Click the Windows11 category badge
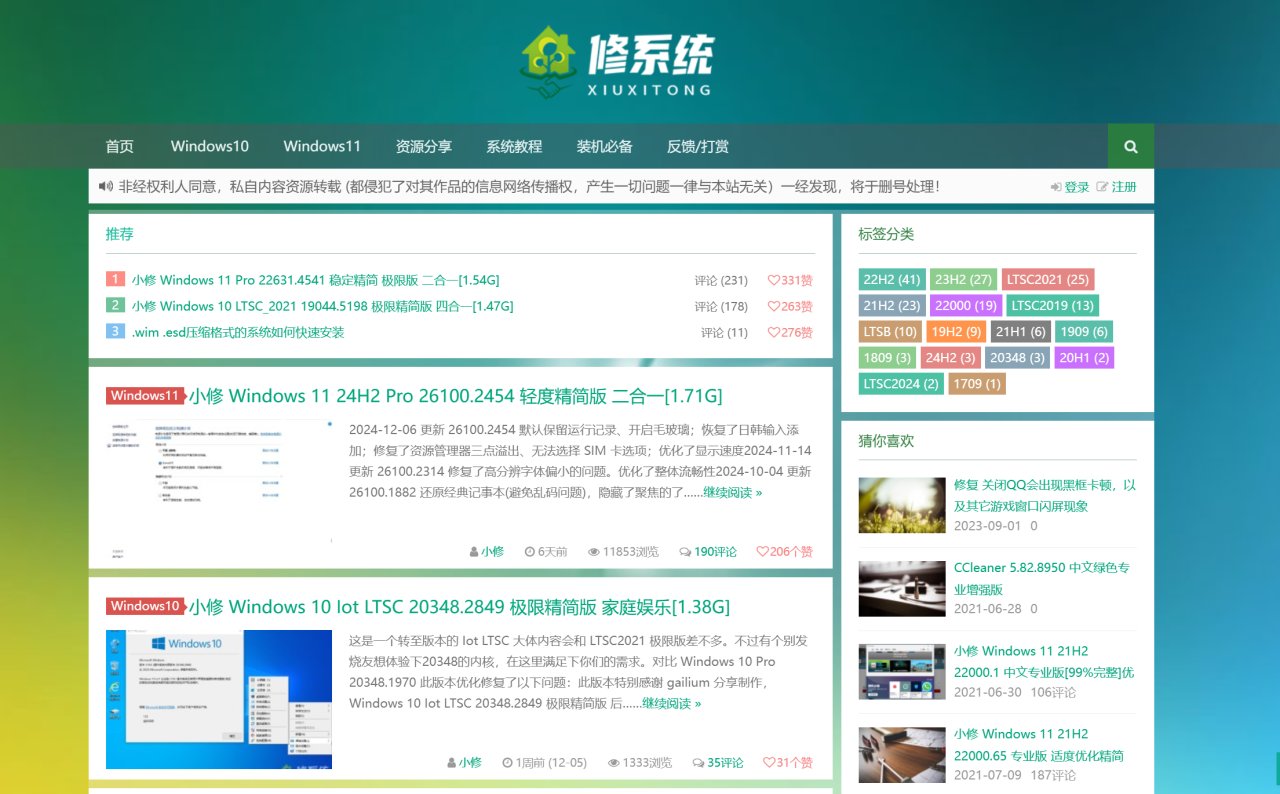The height and width of the screenshot is (794, 1280). pos(145,395)
